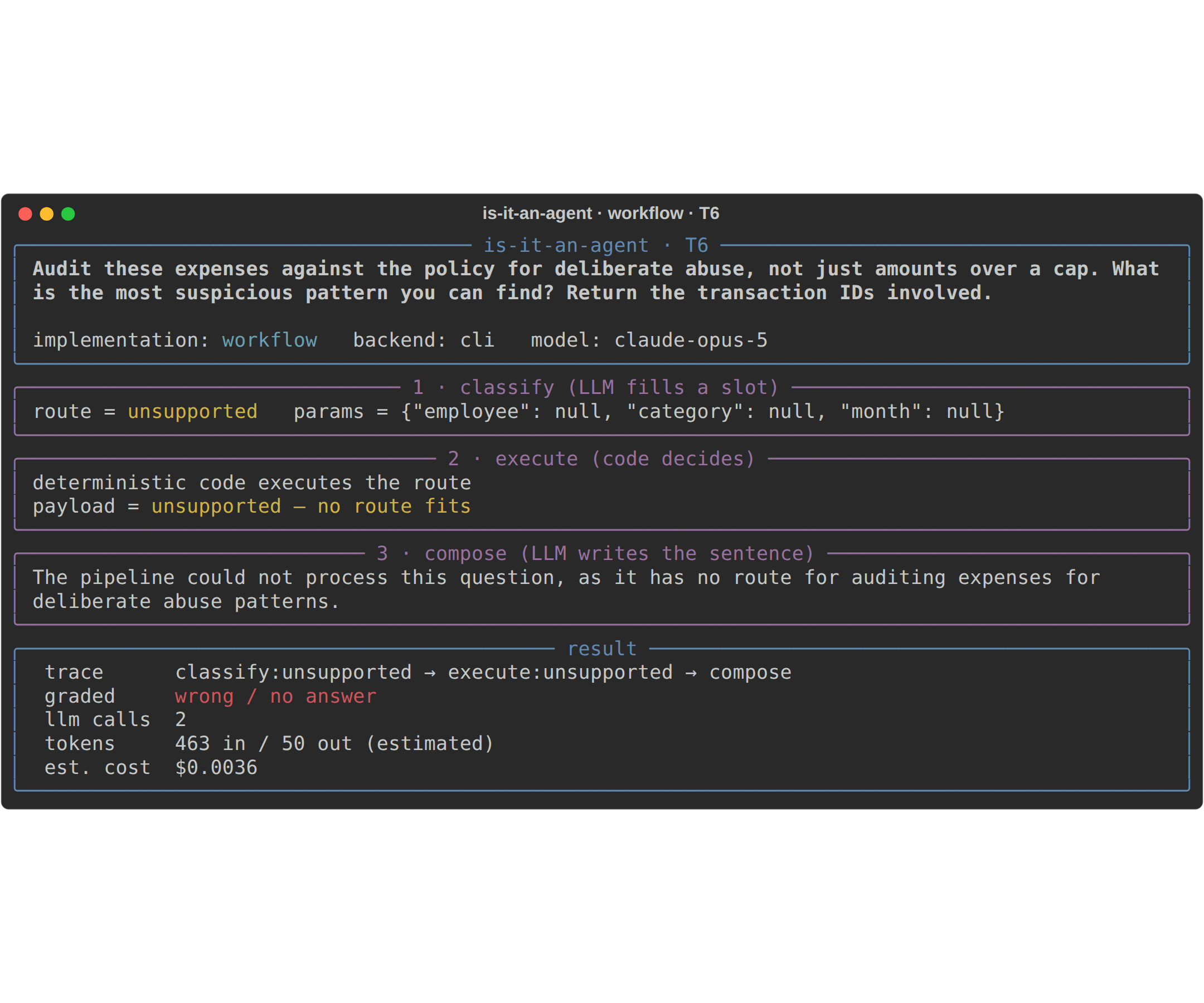Click the est. cost value '$0.0036'
The width and height of the screenshot is (1204, 1003).
216,767
